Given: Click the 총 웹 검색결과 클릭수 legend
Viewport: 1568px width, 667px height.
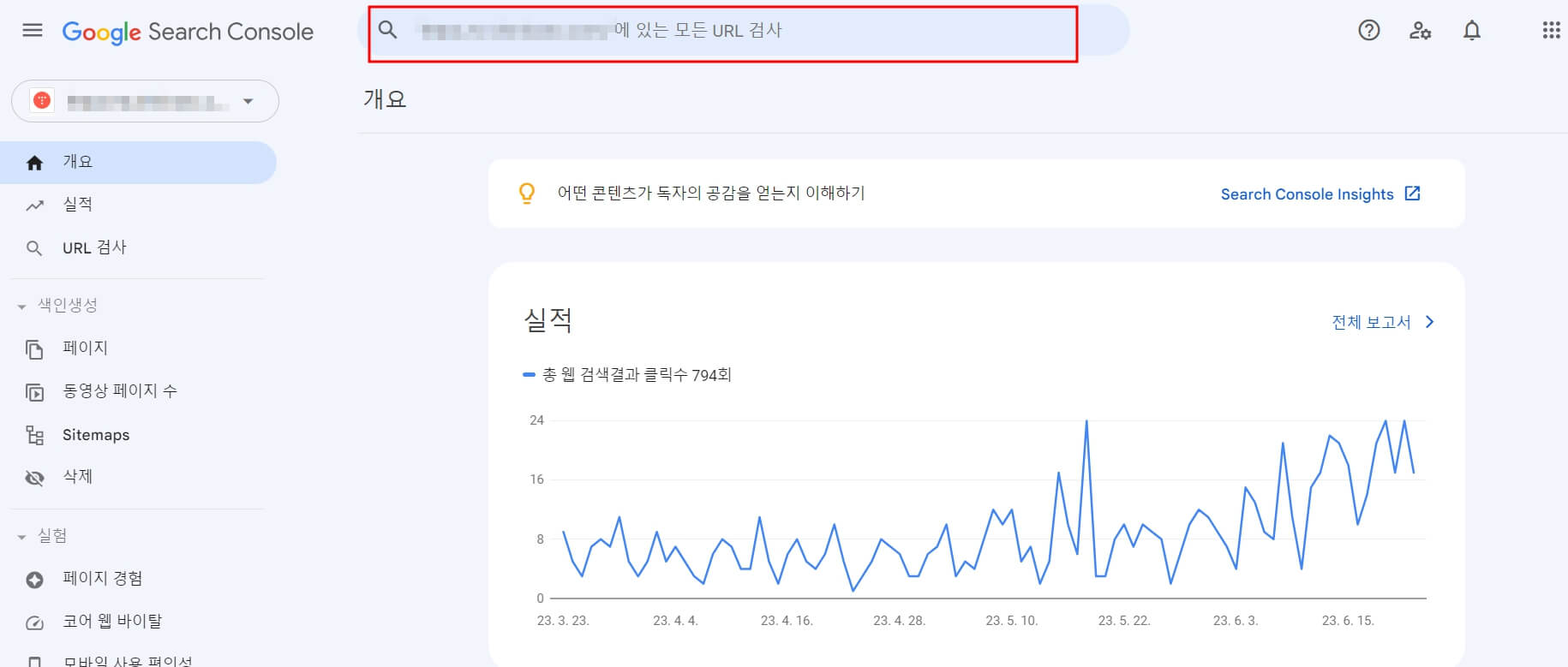Looking at the screenshot, I should click(x=628, y=375).
